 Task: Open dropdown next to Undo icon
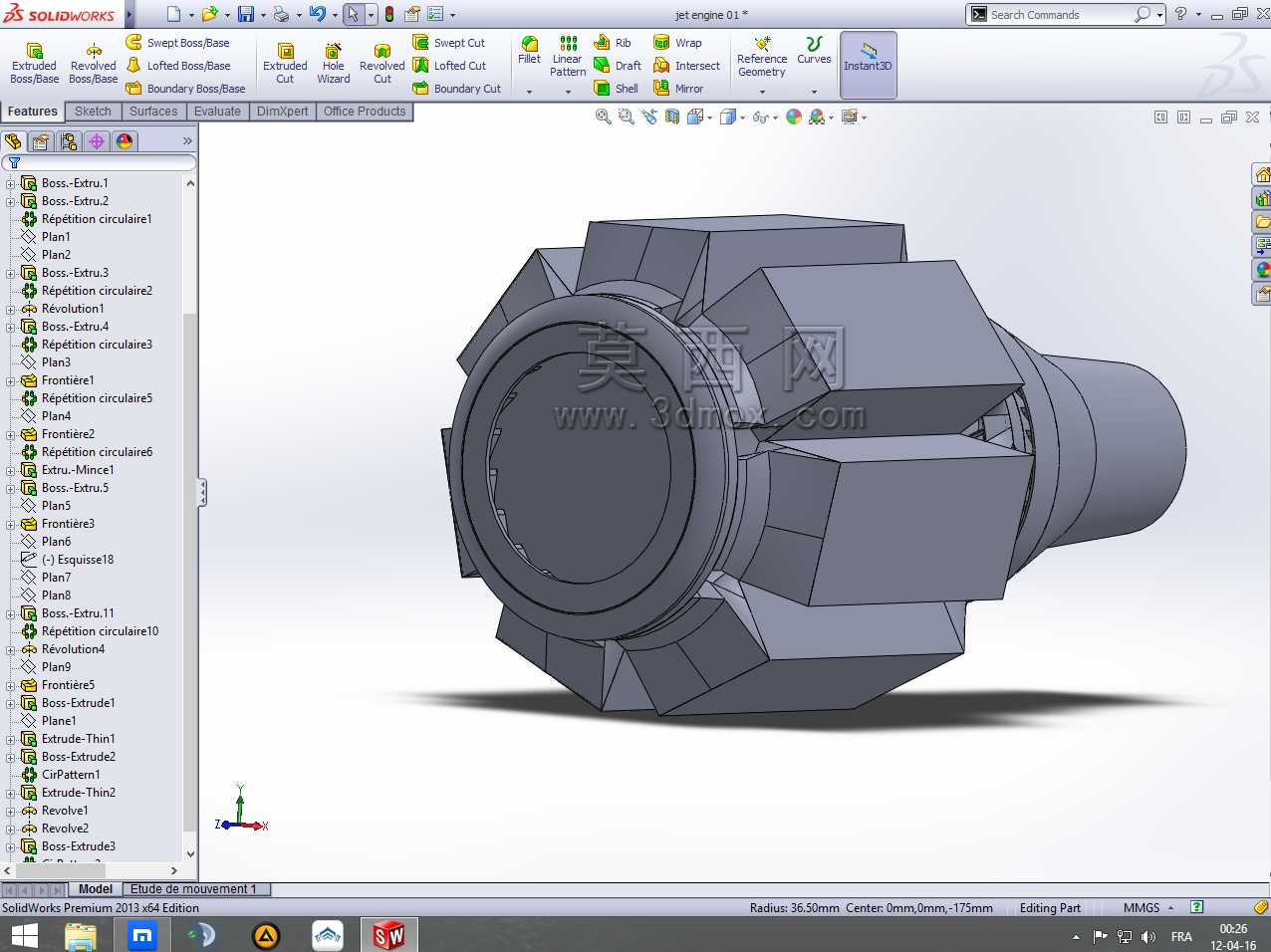[x=335, y=15]
